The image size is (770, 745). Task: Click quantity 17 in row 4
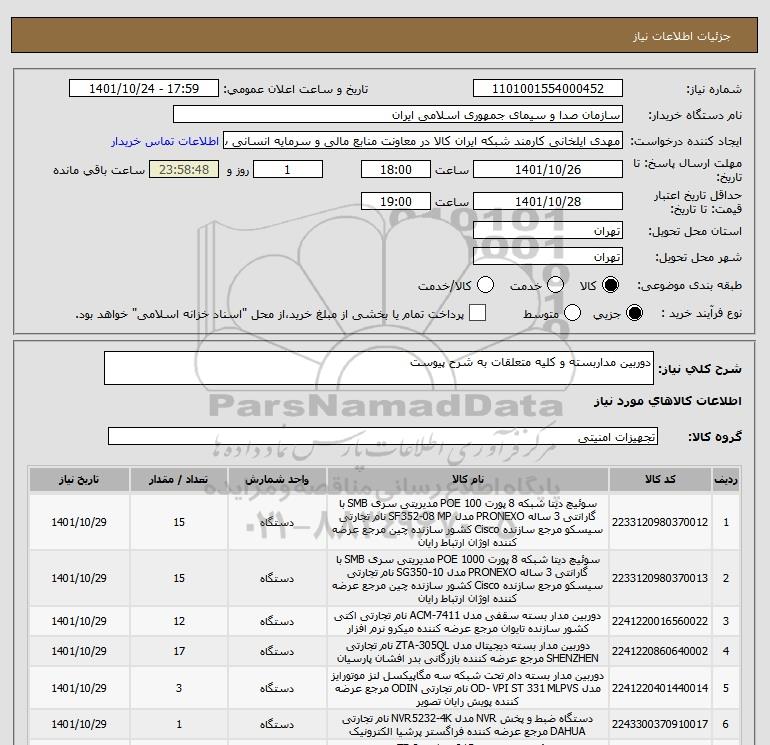[179, 651]
